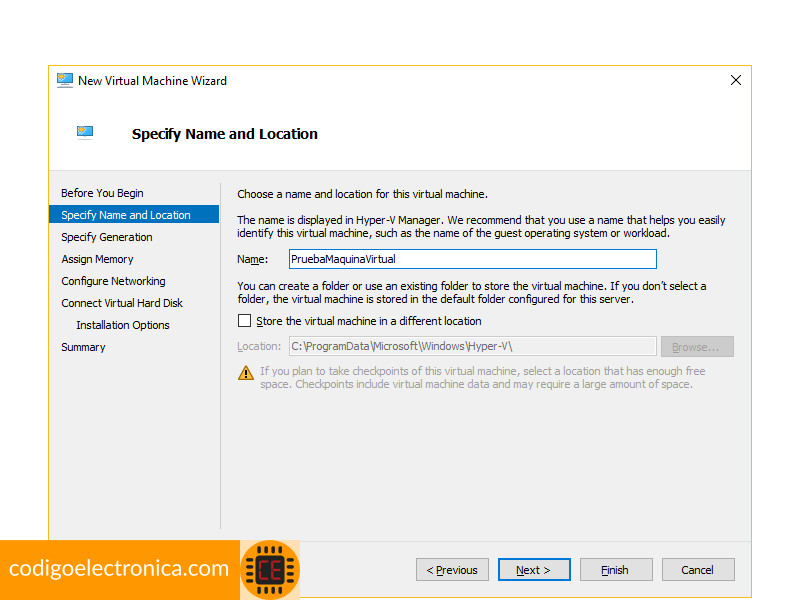Proceed with the Next button

point(534,569)
